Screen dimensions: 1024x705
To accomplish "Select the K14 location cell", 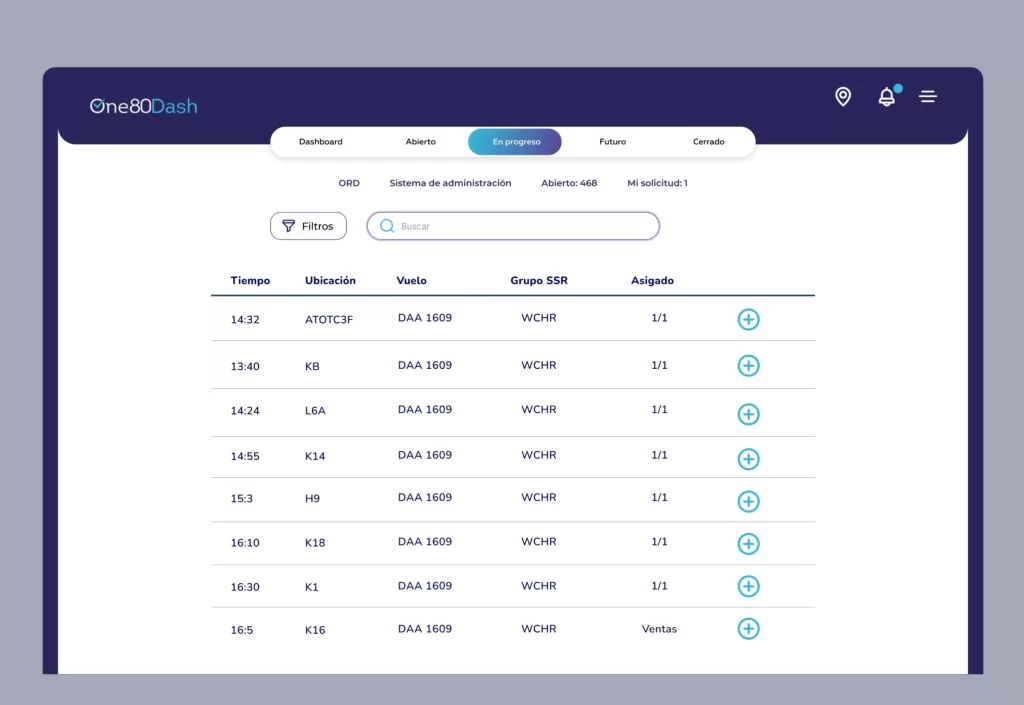I will [315, 456].
